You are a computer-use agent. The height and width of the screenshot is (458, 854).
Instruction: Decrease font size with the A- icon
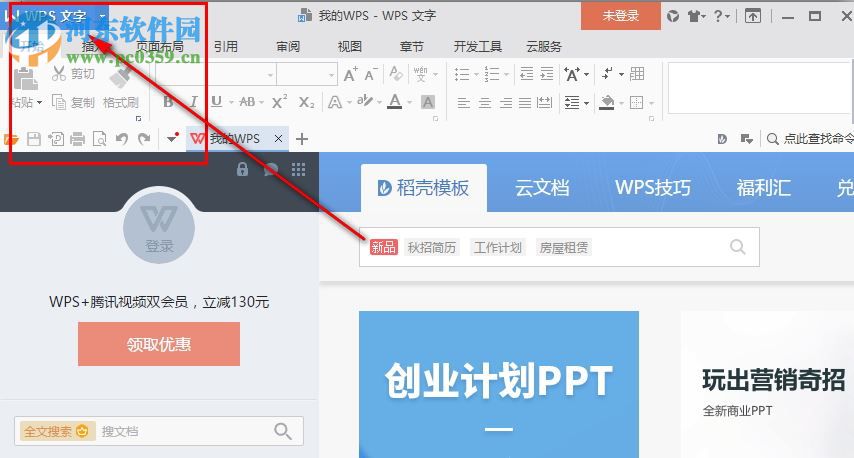(371, 74)
